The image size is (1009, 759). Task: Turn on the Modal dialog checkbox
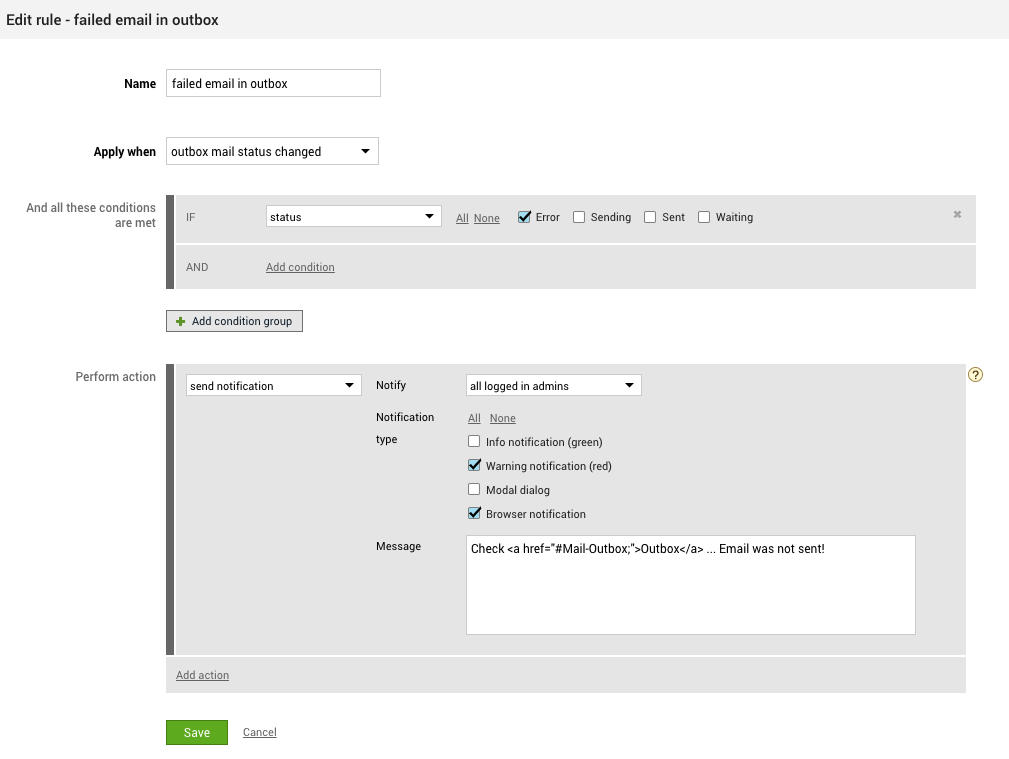pyautogui.click(x=475, y=490)
